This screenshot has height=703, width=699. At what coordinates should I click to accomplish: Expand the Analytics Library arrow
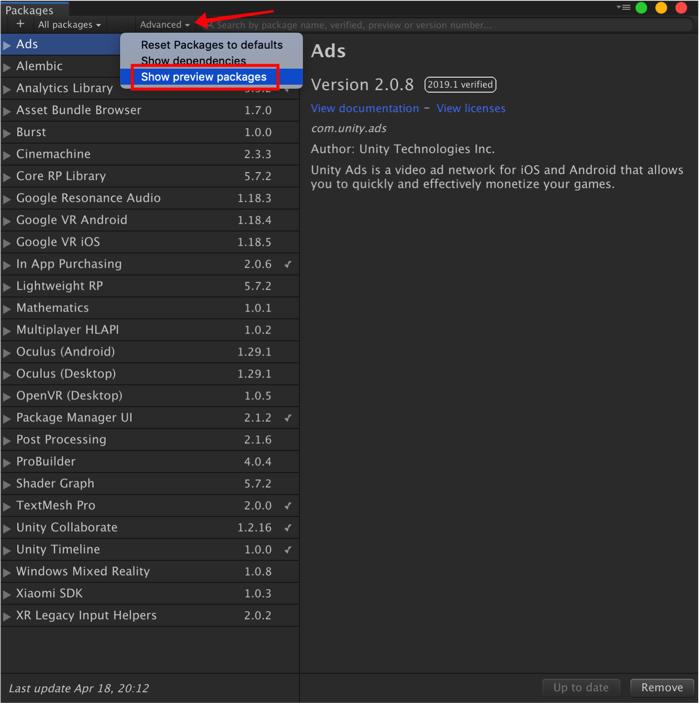7,89
